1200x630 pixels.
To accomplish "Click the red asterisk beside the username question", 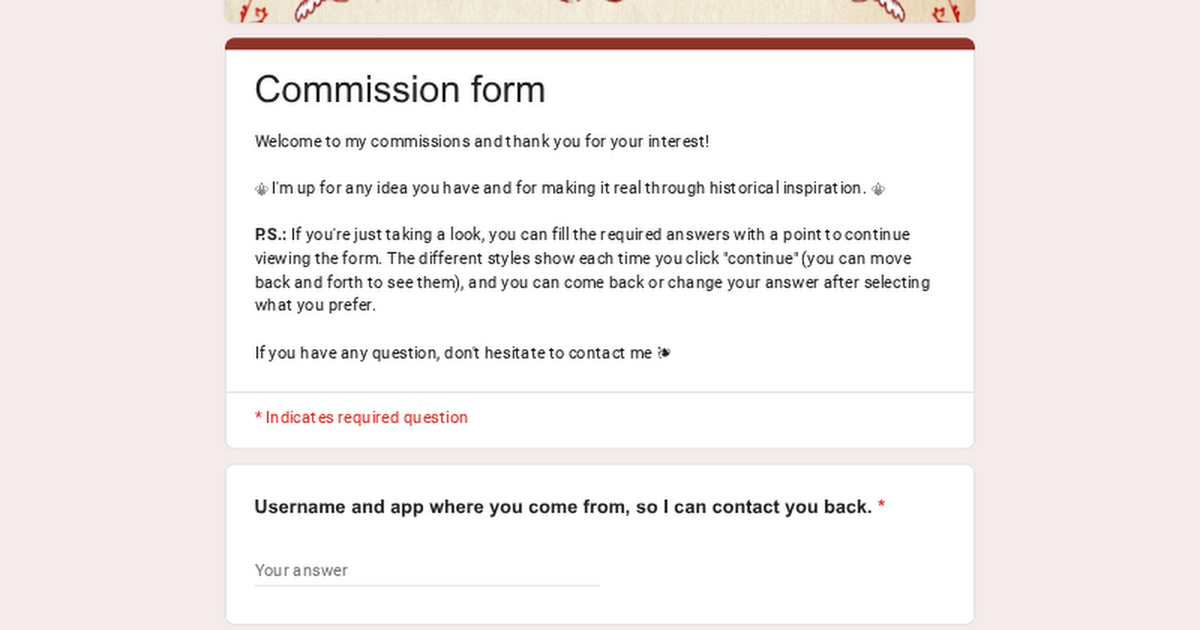I will (881, 507).
